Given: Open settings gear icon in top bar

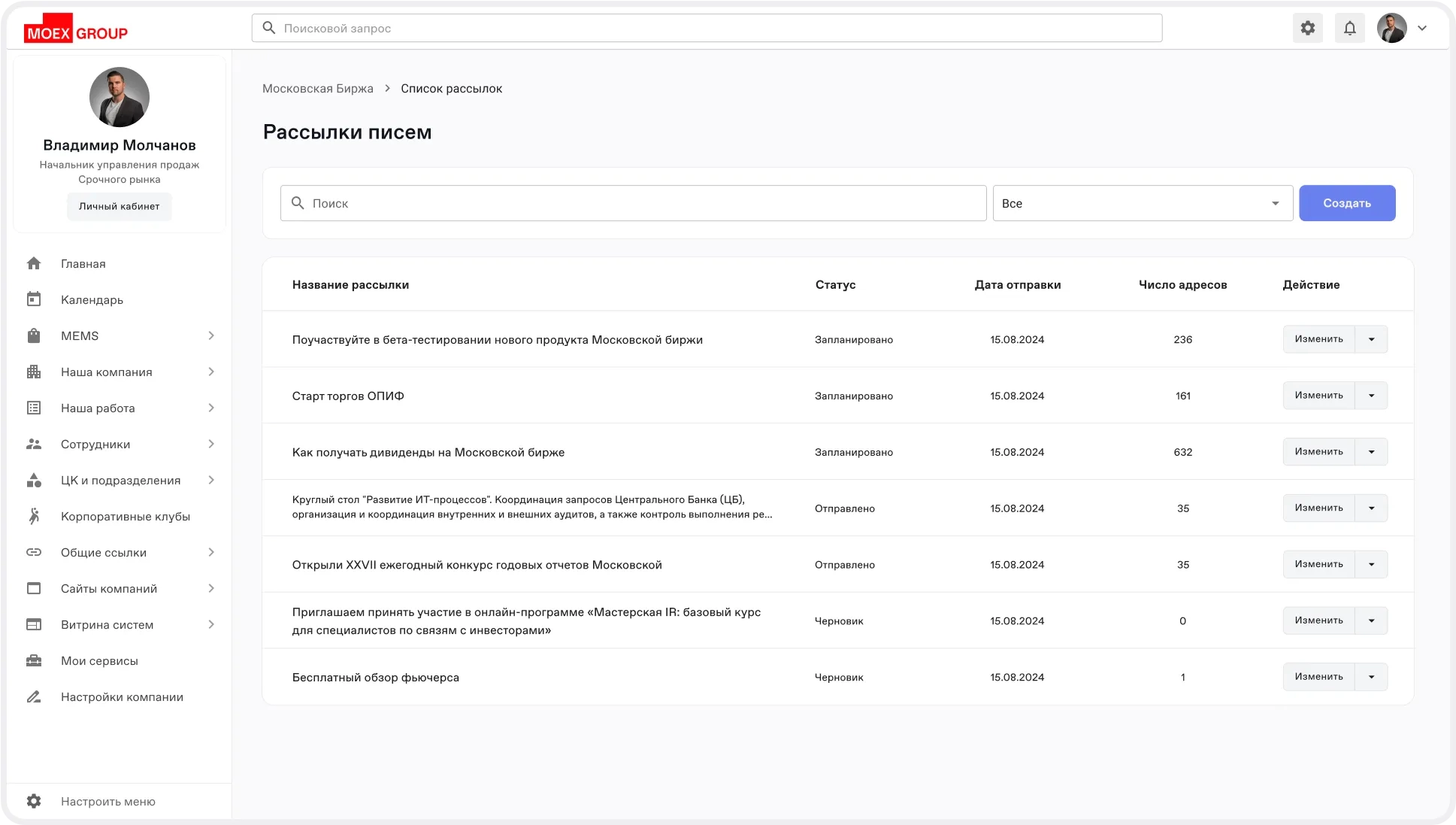Looking at the screenshot, I should click(1308, 29).
